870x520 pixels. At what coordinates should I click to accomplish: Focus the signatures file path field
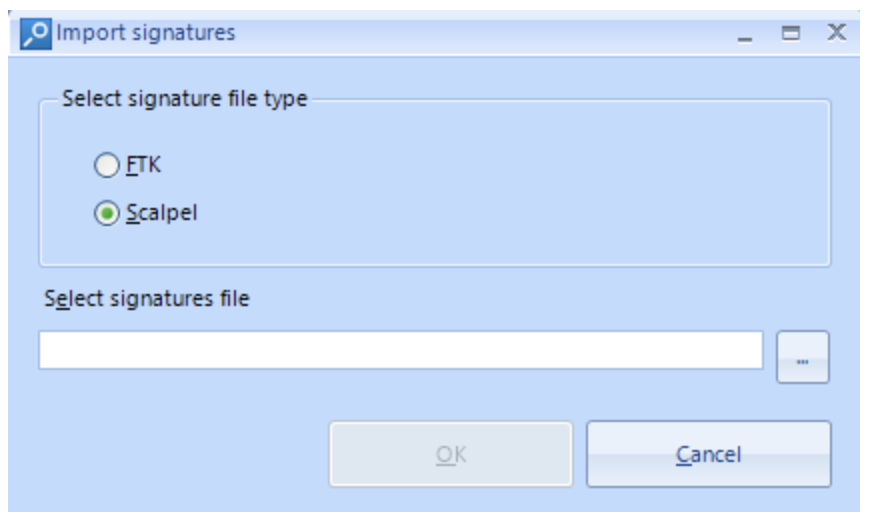click(x=401, y=350)
